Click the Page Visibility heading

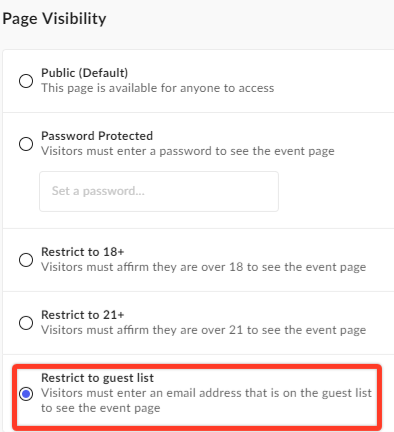(x=54, y=19)
